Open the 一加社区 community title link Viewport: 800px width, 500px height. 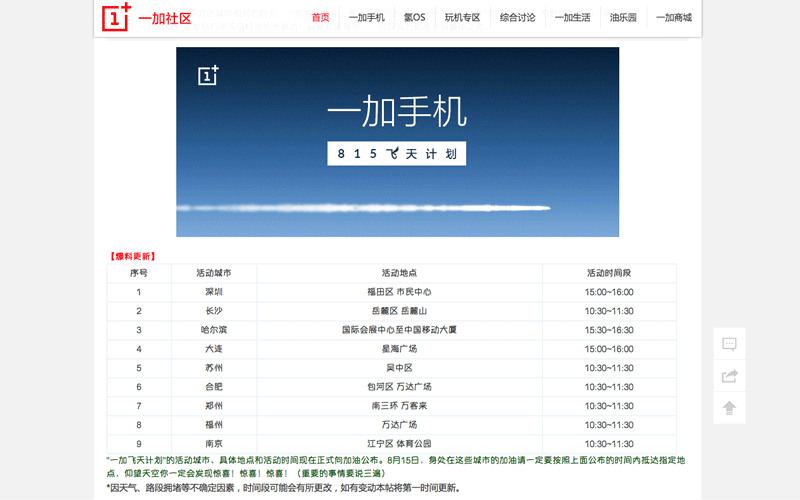pyautogui.click(x=164, y=19)
